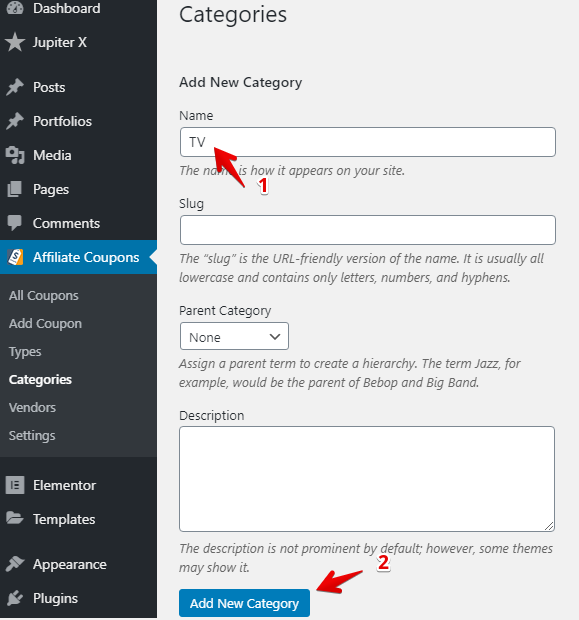Select the Types submenu entry
Image resolution: width=579 pixels, height=620 pixels.
coord(25,352)
